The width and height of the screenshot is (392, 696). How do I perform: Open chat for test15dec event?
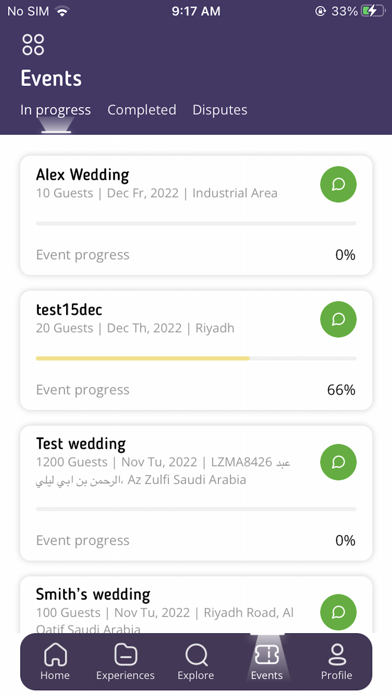(x=338, y=319)
